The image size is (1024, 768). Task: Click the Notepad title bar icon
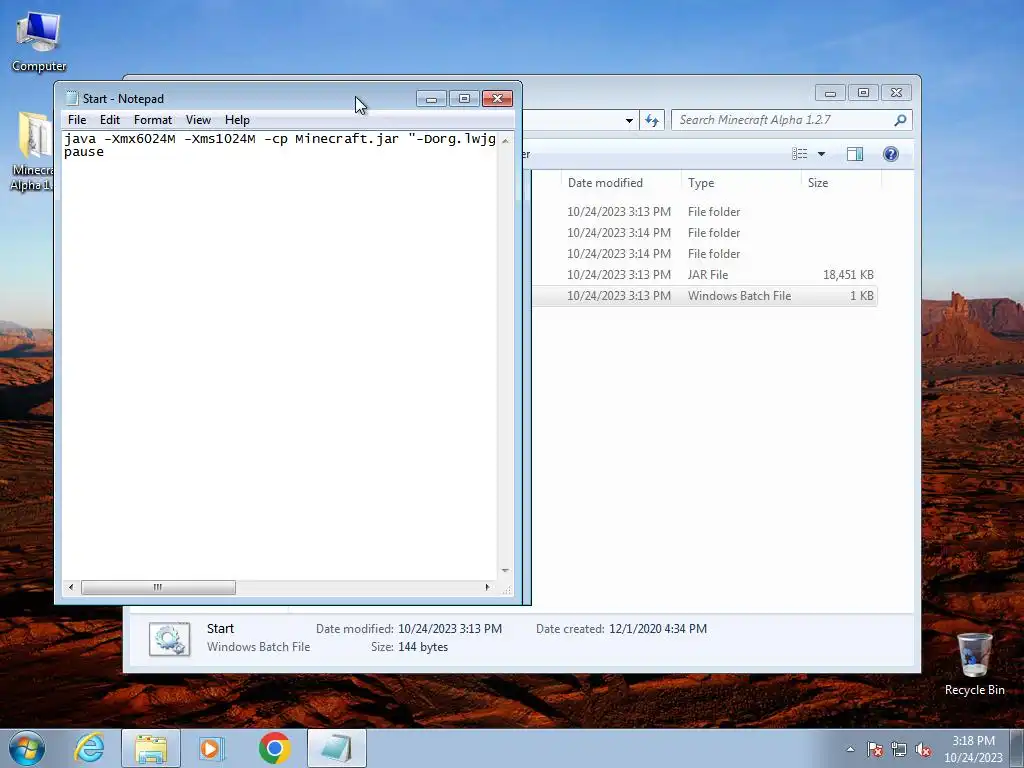[72, 98]
